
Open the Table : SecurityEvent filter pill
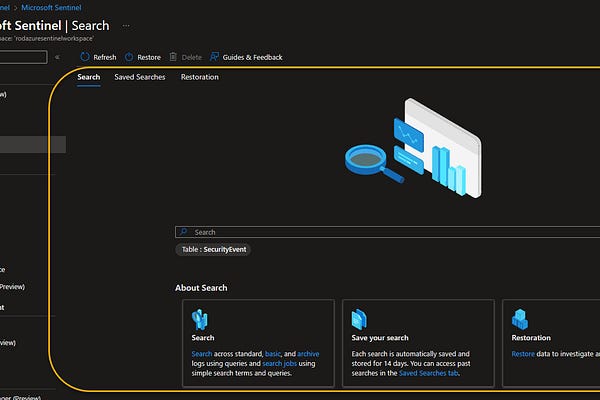214,250
